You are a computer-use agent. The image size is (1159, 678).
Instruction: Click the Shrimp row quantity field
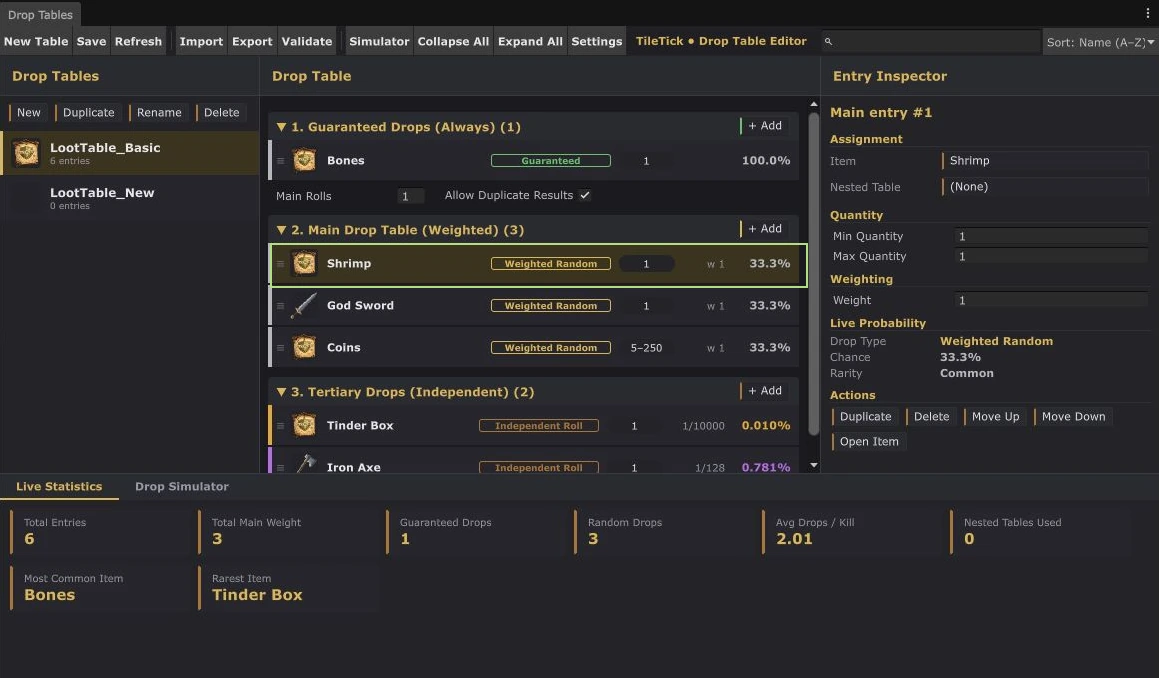coord(646,264)
